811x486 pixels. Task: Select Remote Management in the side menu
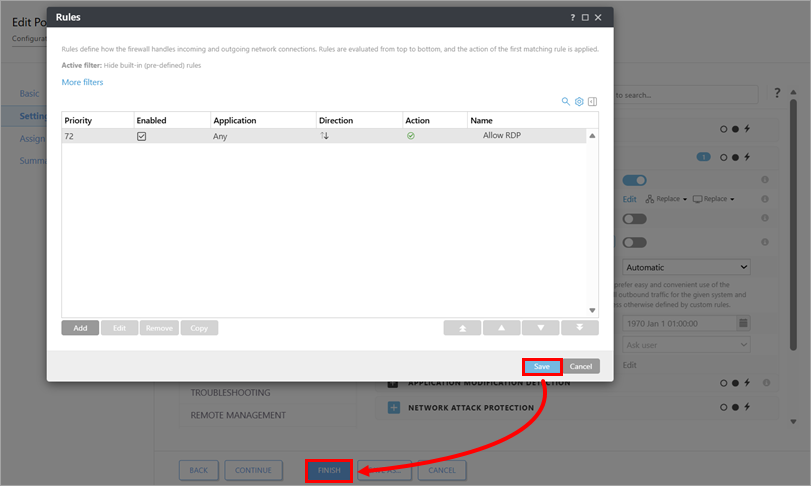point(238,415)
